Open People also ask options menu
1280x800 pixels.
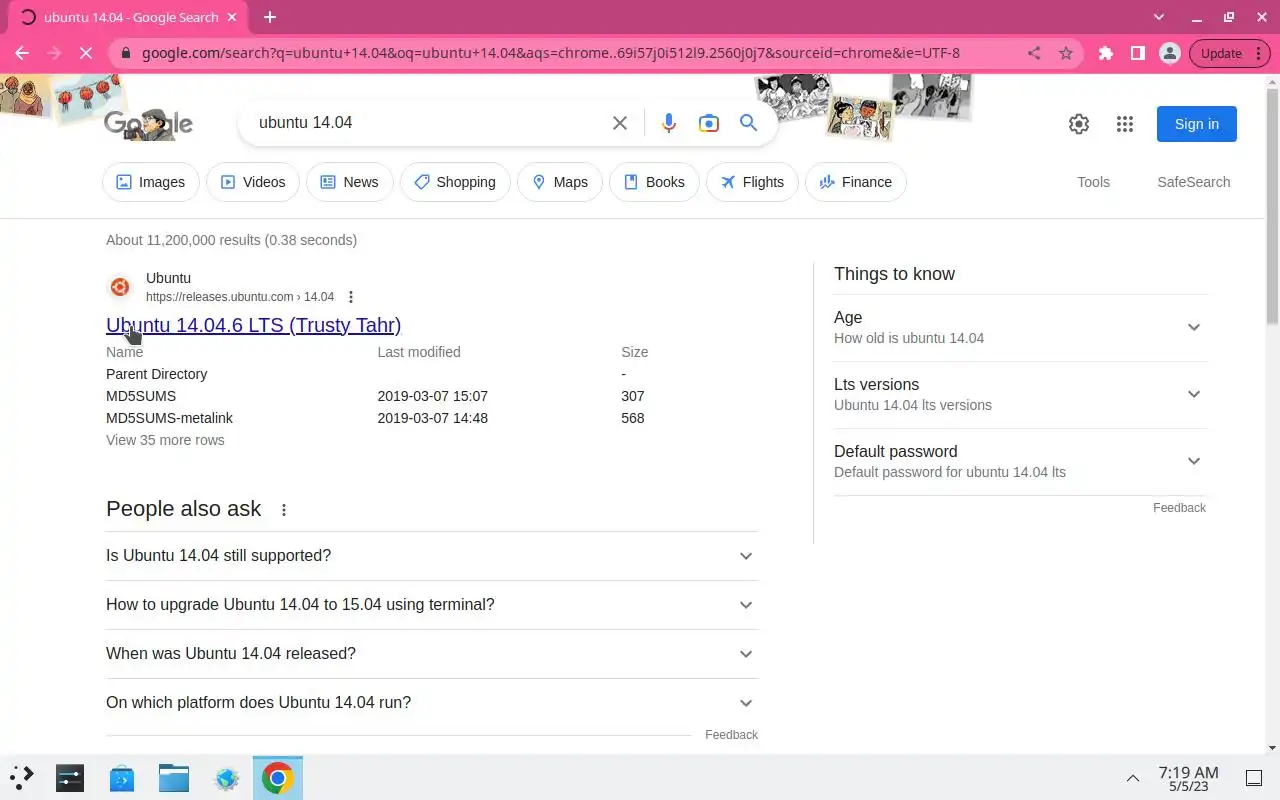tap(284, 510)
